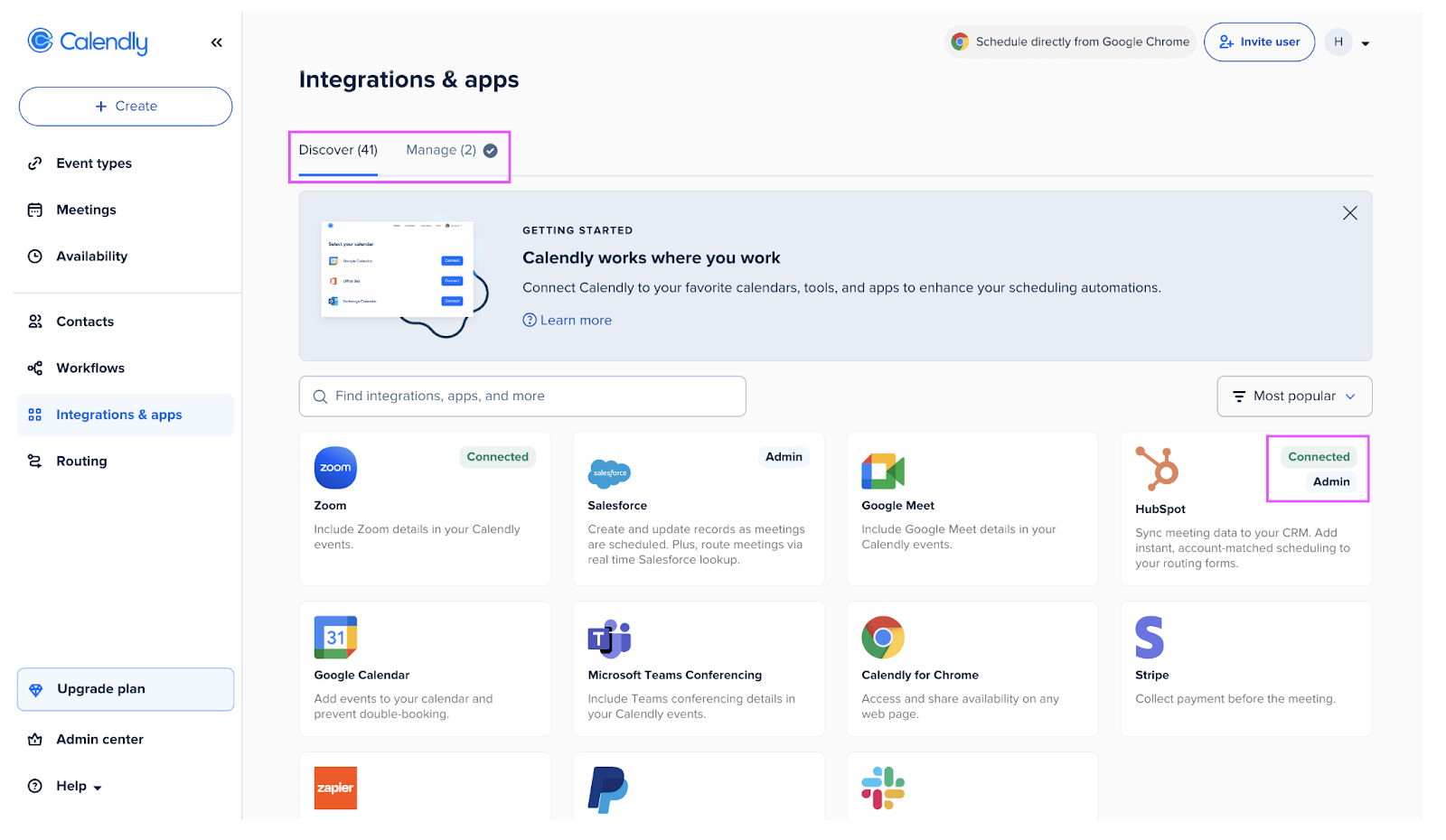Switch to the Manage (2) tab

pos(441,150)
